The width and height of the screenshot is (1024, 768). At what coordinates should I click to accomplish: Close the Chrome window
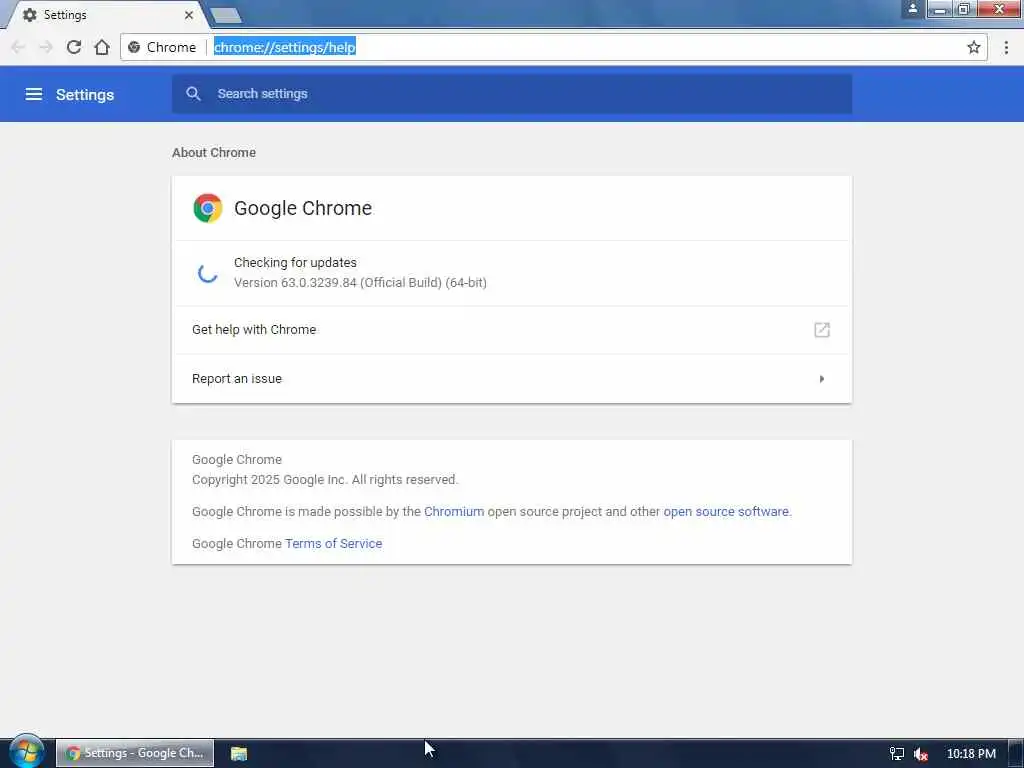pyautogui.click(x=999, y=9)
